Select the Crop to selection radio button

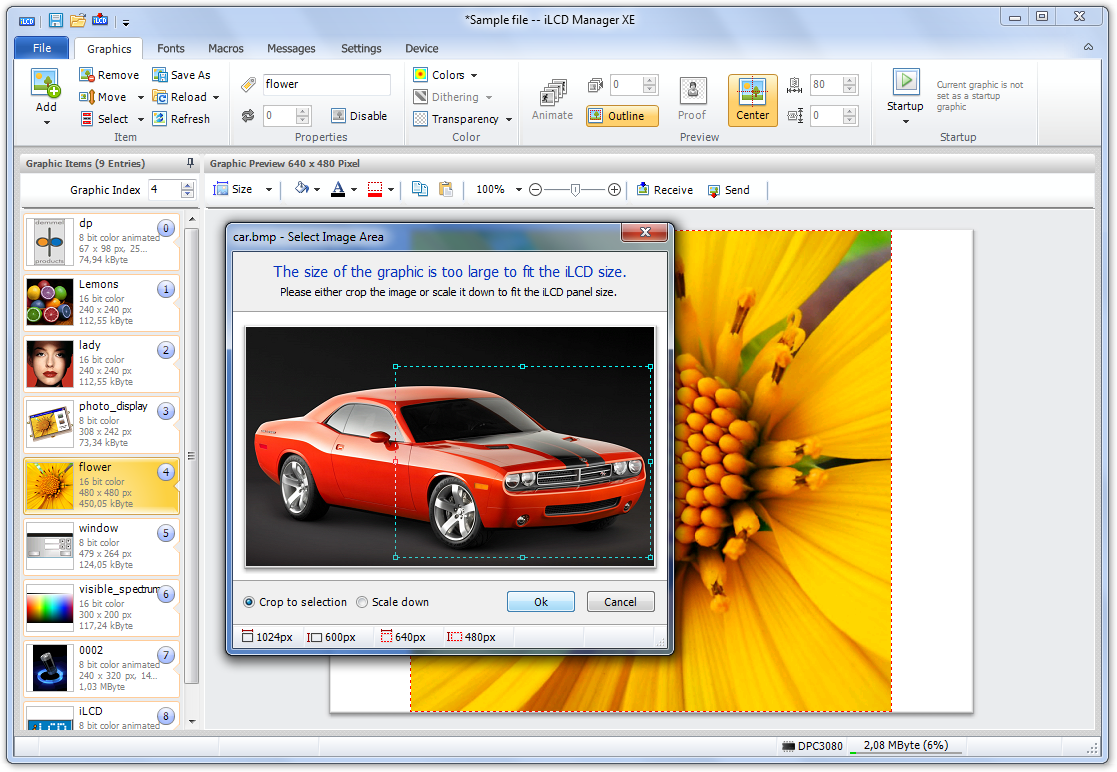(x=250, y=602)
